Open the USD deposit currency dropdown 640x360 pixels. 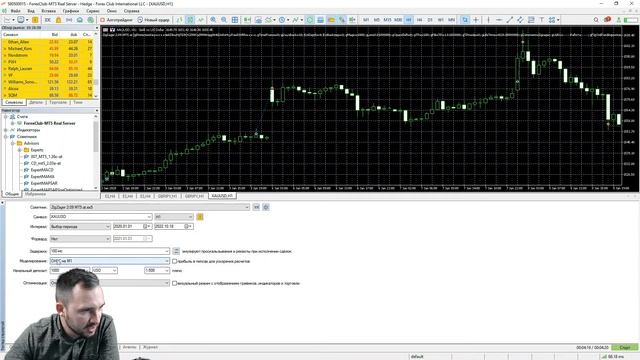[104, 271]
